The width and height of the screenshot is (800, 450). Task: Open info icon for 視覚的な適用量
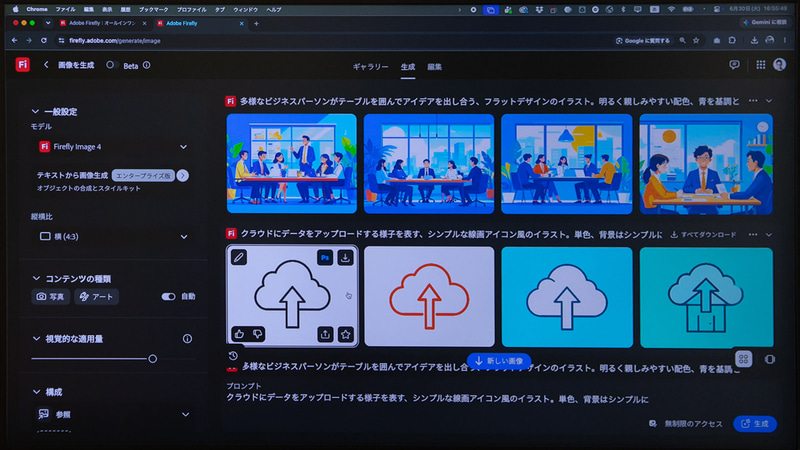[187, 339]
